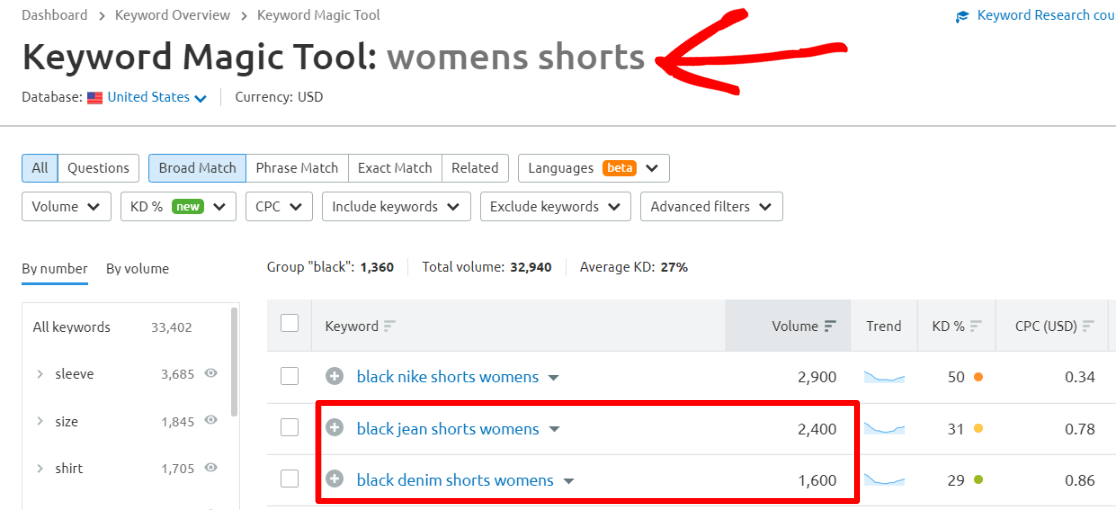This screenshot has height=510, width=1116.
Task: Check the box for black nike shorts womens
Action: pos(289,376)
